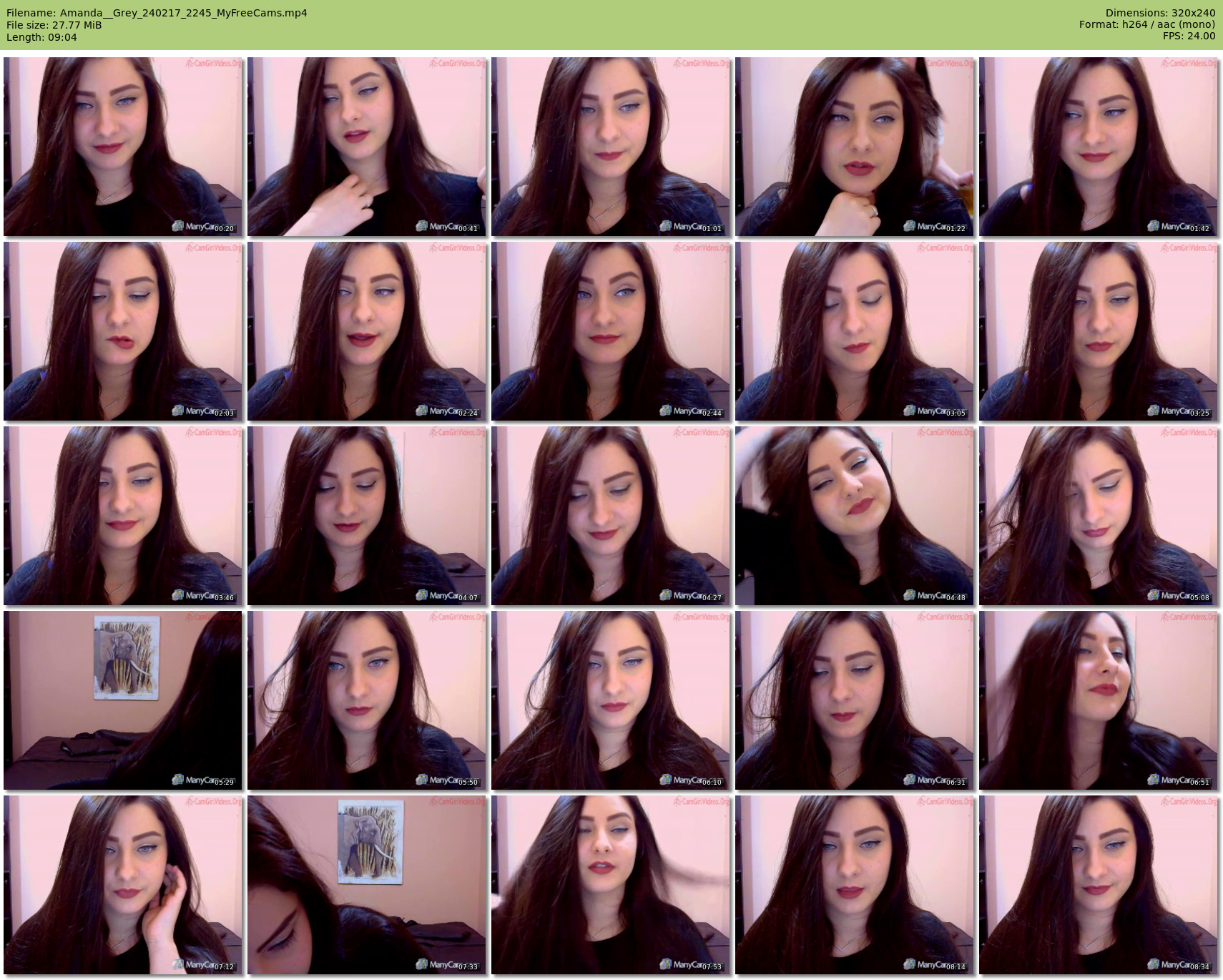Click the ManyCam icon in the 08:14 frame

tap(910, 964)
